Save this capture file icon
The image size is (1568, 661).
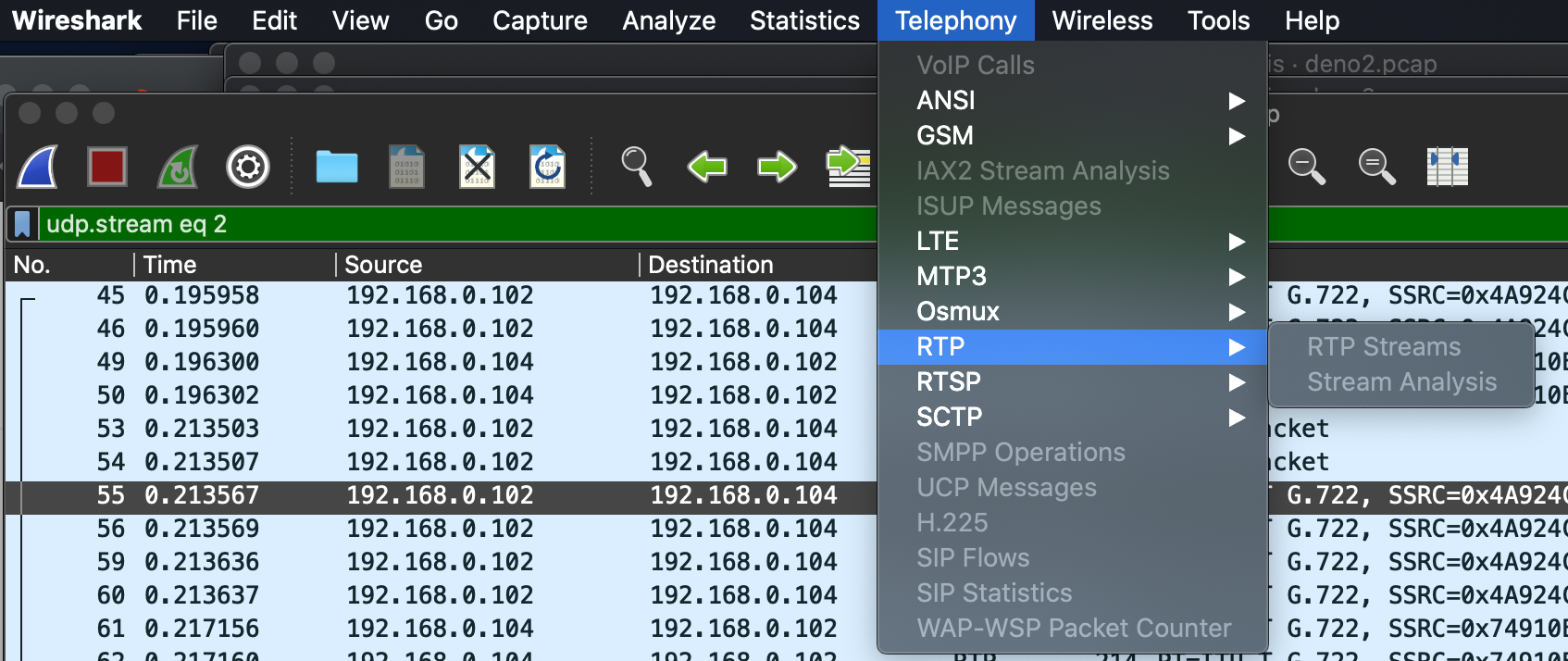click(407, 167)
